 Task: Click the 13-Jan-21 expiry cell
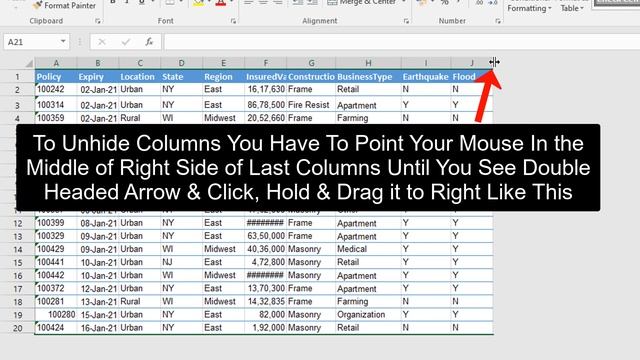tap(98, 302)
